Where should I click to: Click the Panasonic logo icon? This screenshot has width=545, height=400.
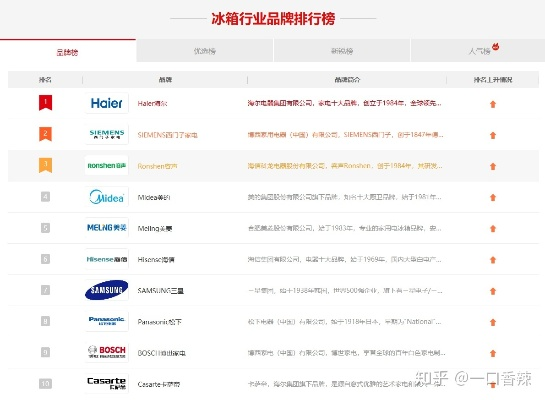click(x=106, y=321)
